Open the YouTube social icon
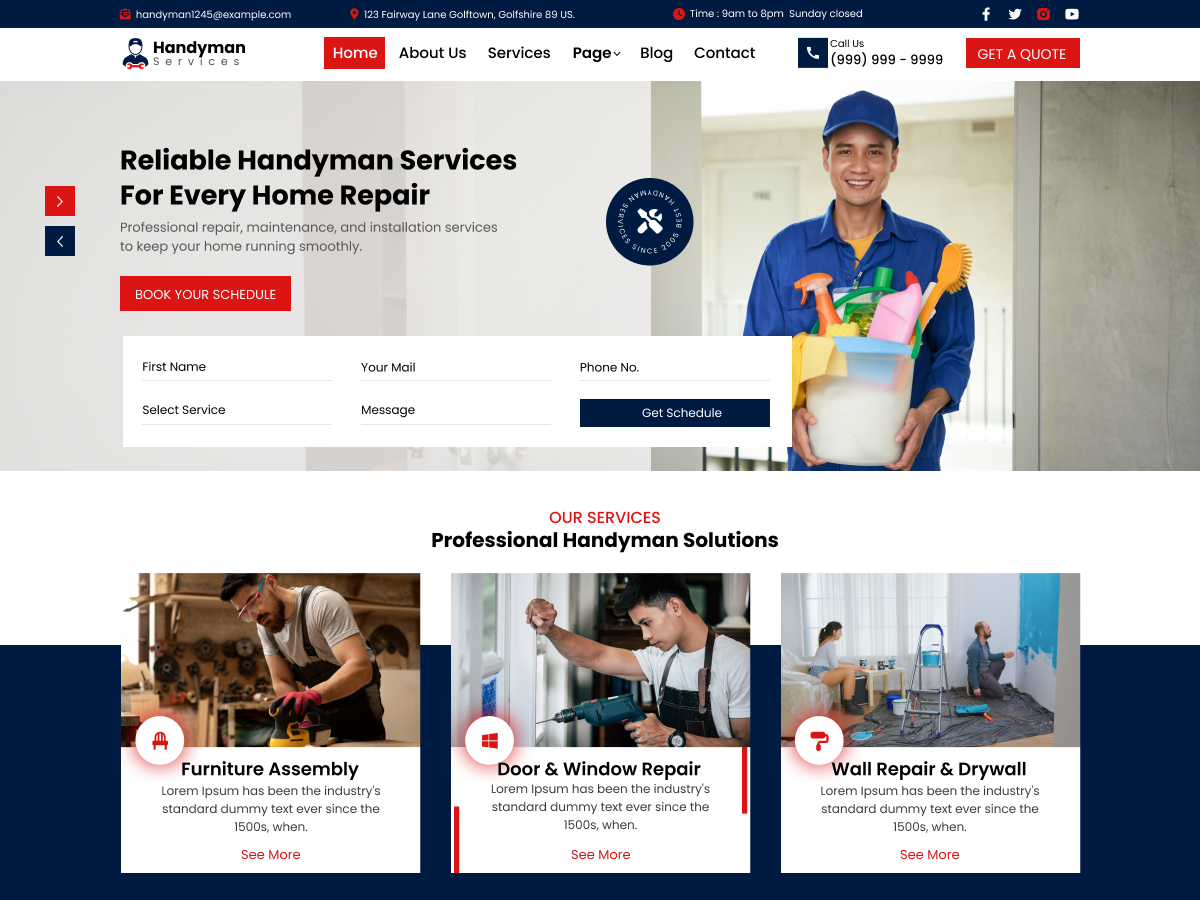Viewport: 1200px width, 900px height. [x=1072, y=14]
